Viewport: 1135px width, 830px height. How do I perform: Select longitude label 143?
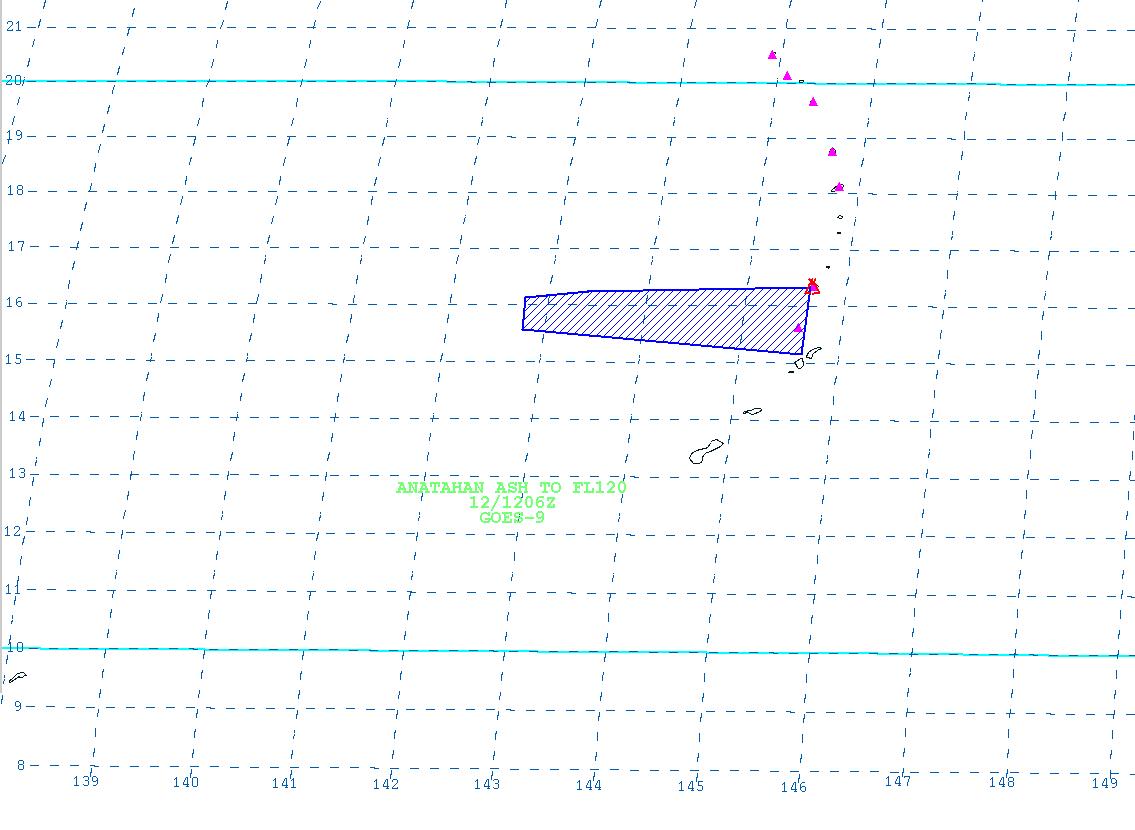click(x=486, y=784)
